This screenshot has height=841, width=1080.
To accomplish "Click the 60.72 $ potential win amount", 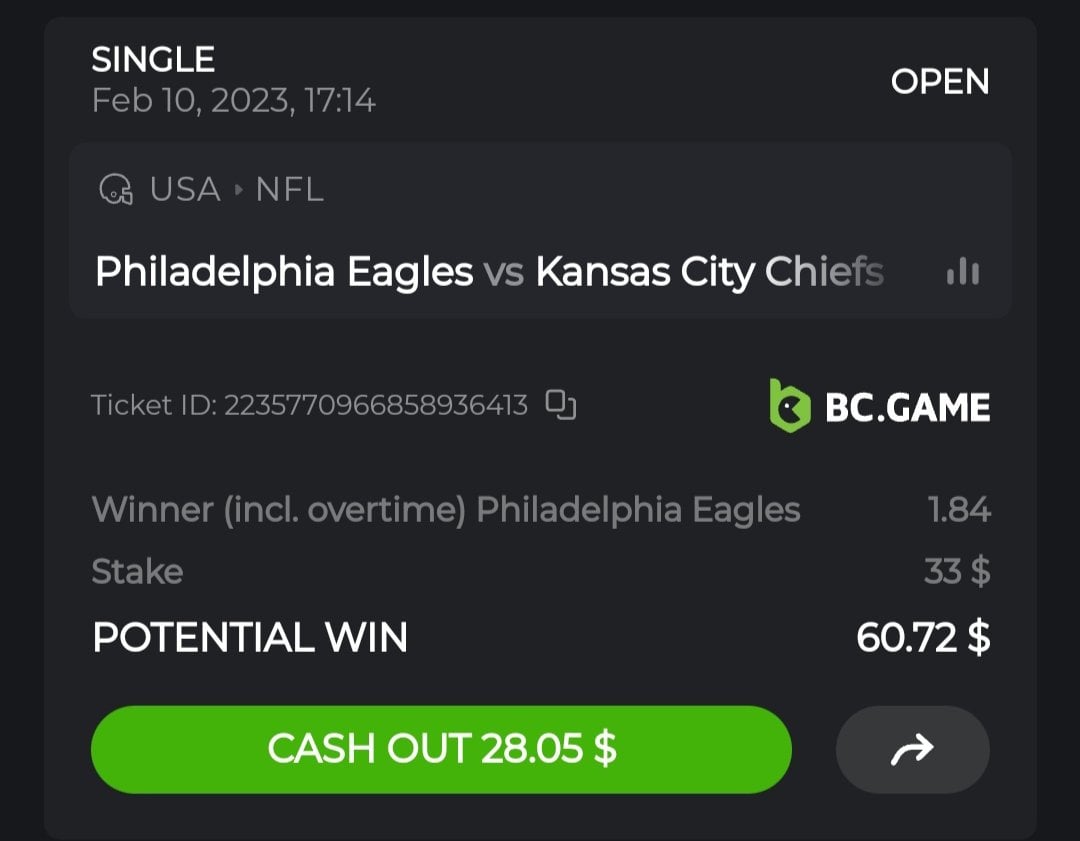I will 923,637.
